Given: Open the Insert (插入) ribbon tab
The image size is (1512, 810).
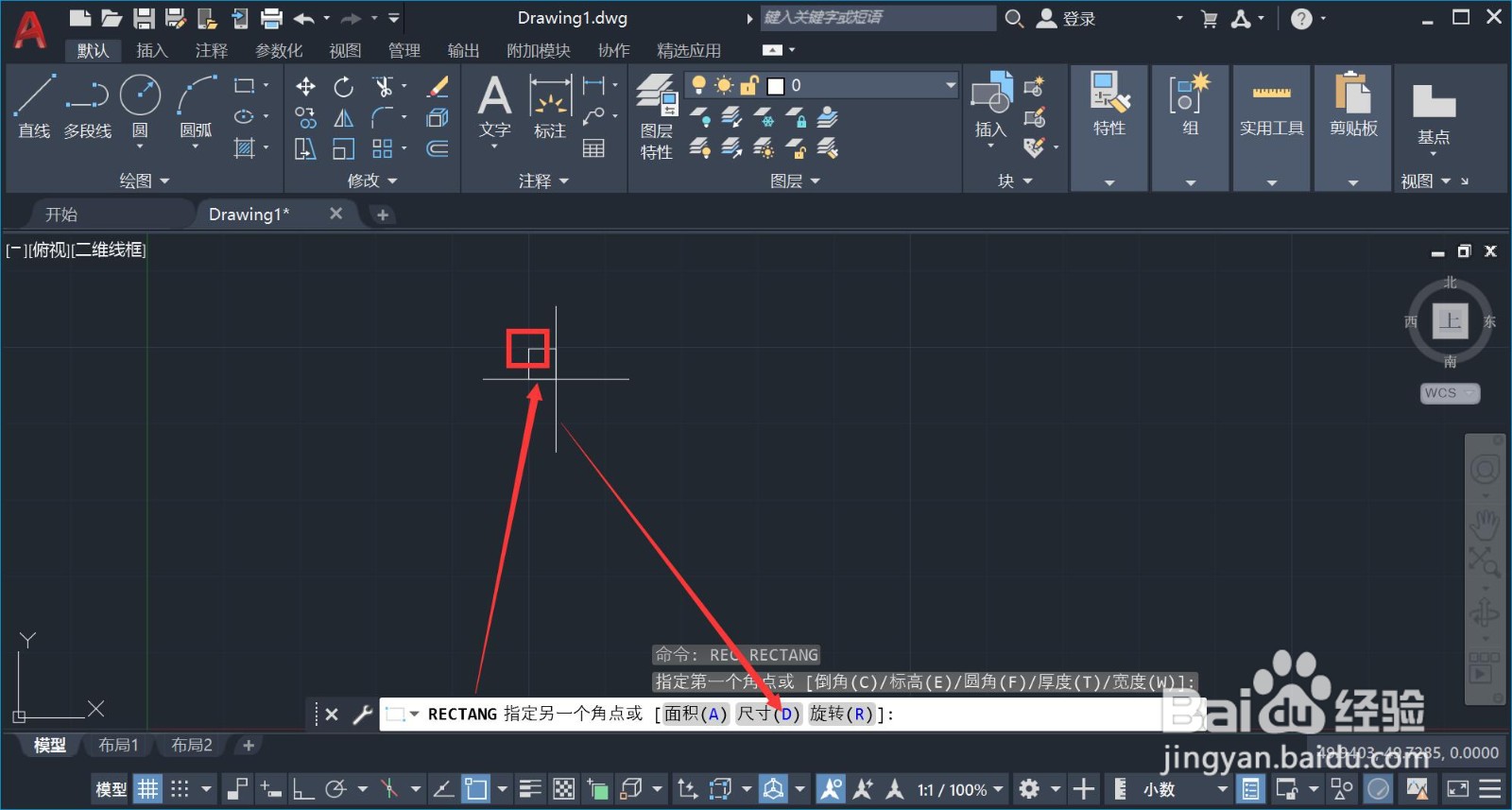Looking at the screenshot, I should pos(151,50).
